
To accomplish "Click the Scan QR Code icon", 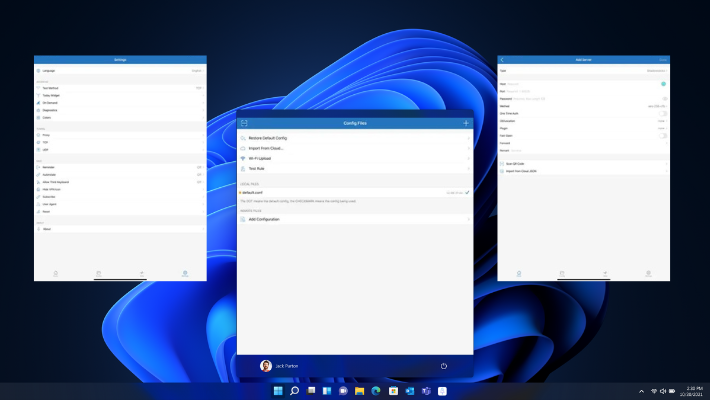I will tap(502, 164).
